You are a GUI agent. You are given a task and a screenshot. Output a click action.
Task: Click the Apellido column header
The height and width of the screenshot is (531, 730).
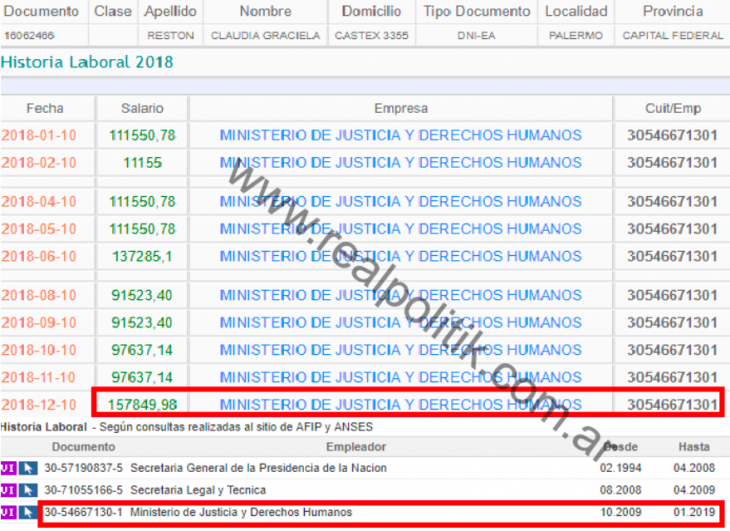(170, 11)
